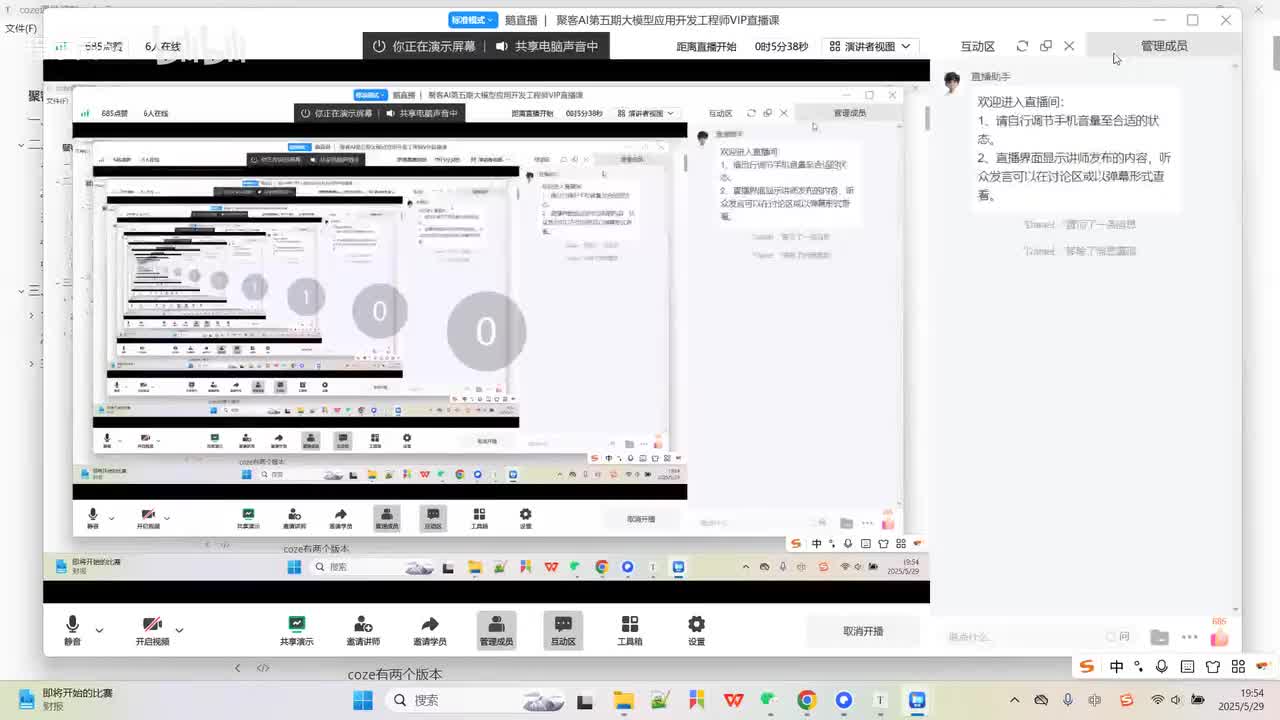Image resolution: width=1280 pixels, height=720 pixels.
Task: Open the microphone options arrow beside 静音
Action: pos(99,630)
